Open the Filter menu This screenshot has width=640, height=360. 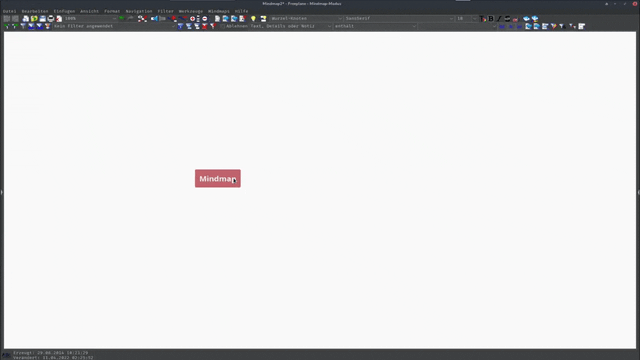pos(165,11)
